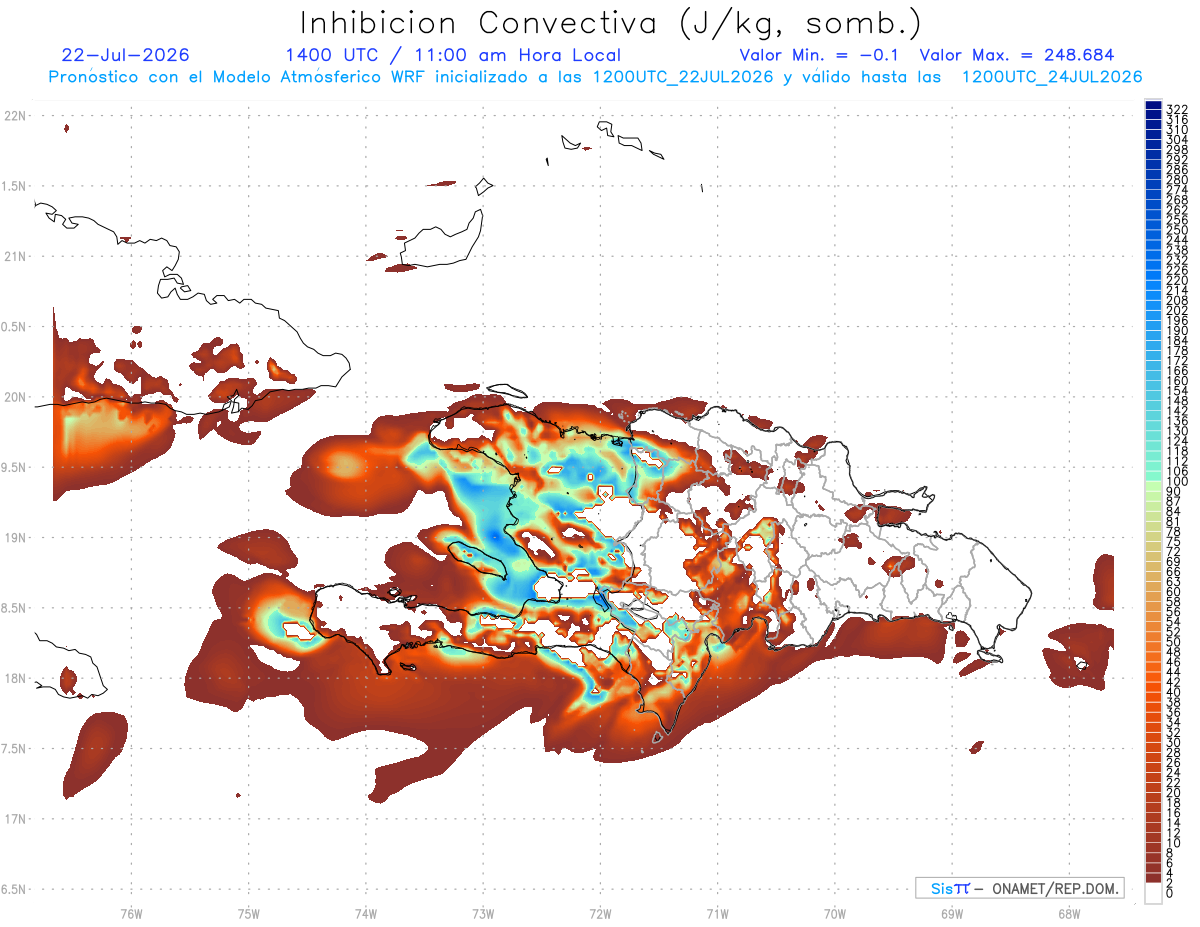This screenshot has width=1200, height=927.
Task: Click the "68W" longitude label
Action: click(x=1069, y=913)
